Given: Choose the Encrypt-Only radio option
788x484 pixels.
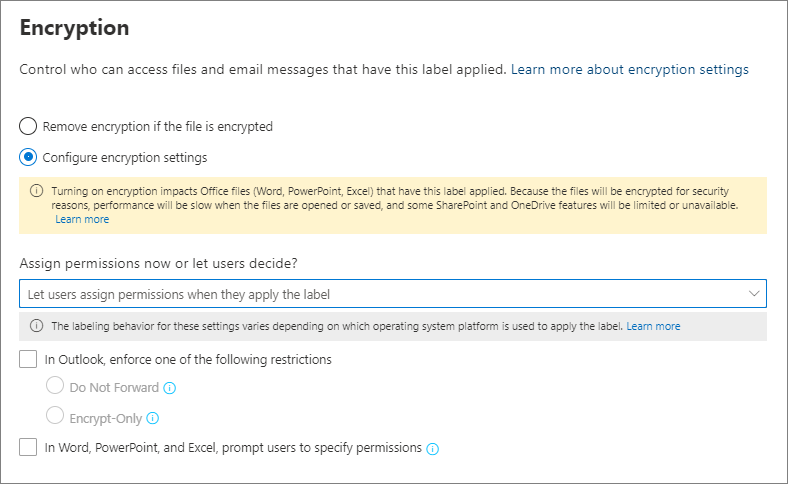Looking at the screenshot, I should tap(55, 416).
